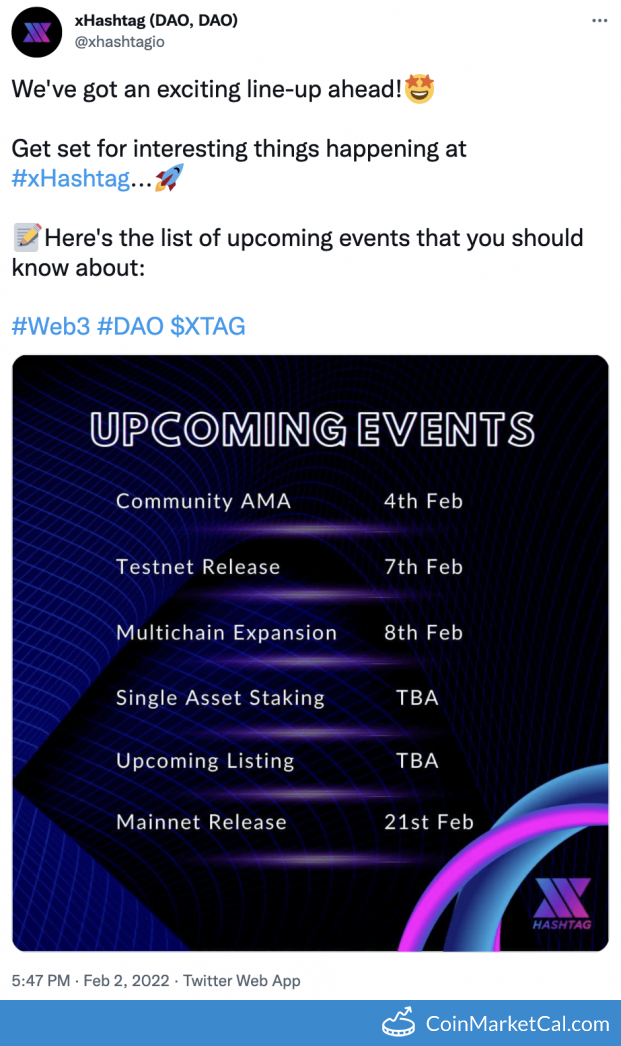Click the 5:47 PM tweet timestamp
The height and width of the screenshot is (1046, 621).
[41, 981]
